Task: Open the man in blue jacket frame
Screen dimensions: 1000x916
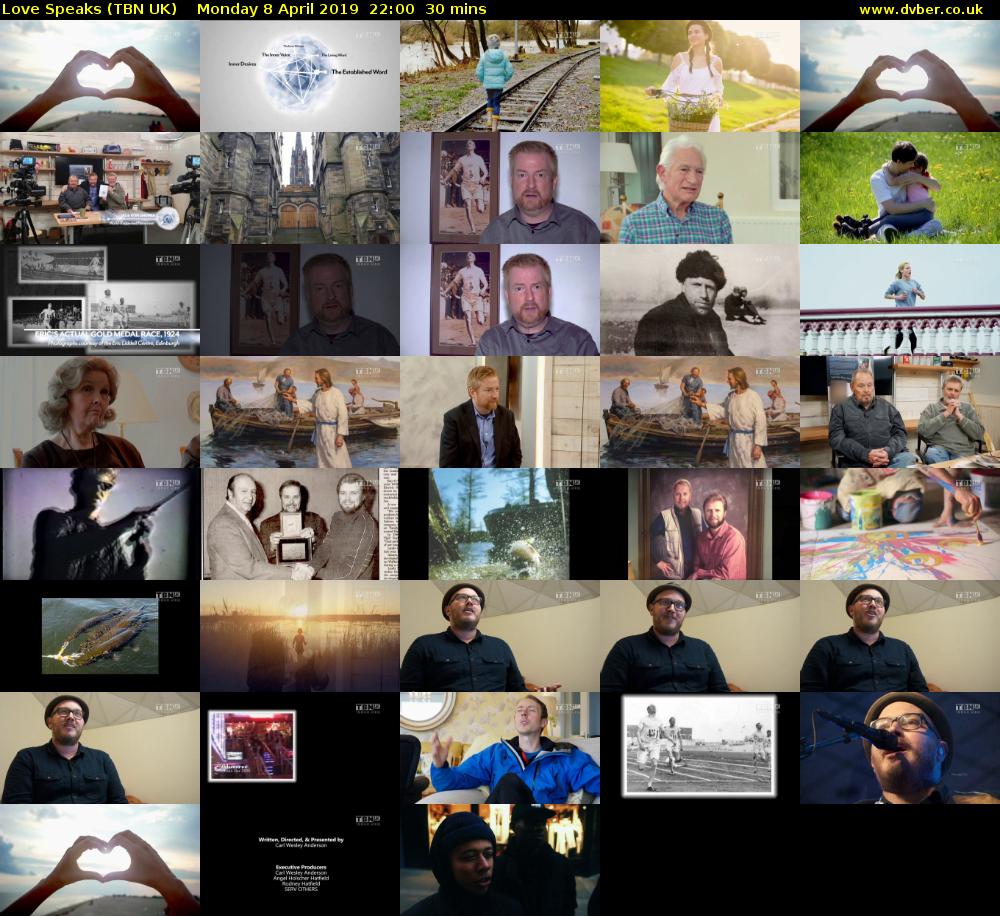Action: 499,748
